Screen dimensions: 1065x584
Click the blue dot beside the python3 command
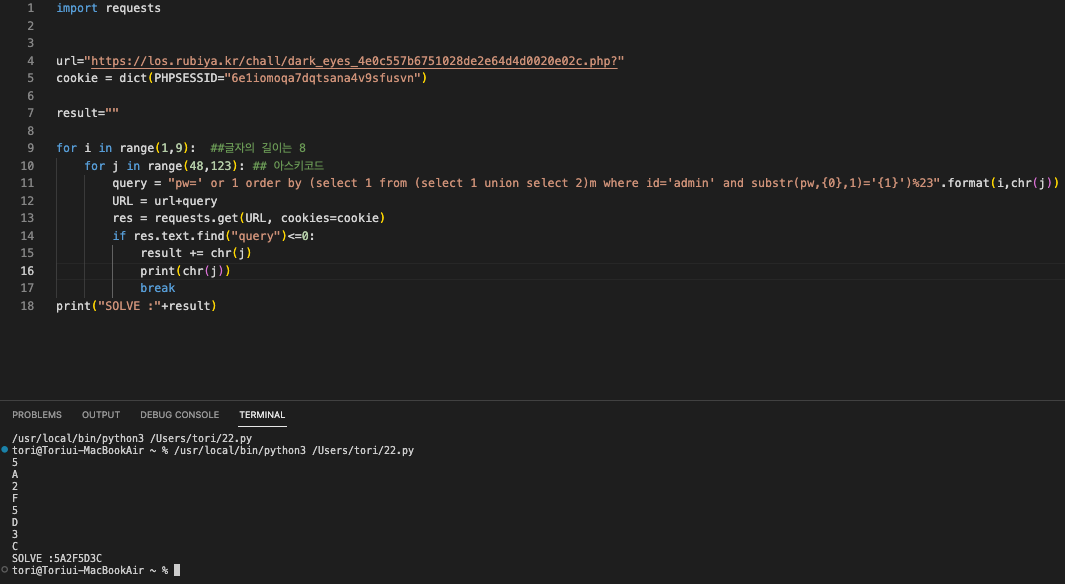click(5, 450)
